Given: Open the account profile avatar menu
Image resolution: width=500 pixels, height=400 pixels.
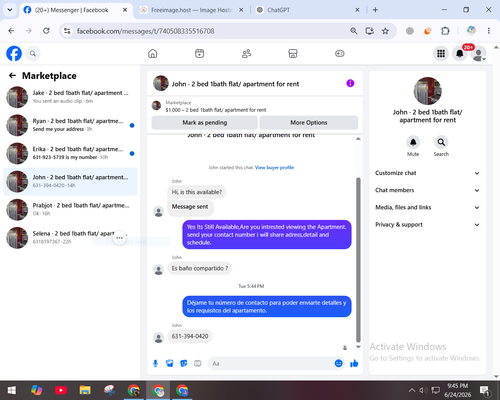Looking at the screenshot, I should point(479,54).
